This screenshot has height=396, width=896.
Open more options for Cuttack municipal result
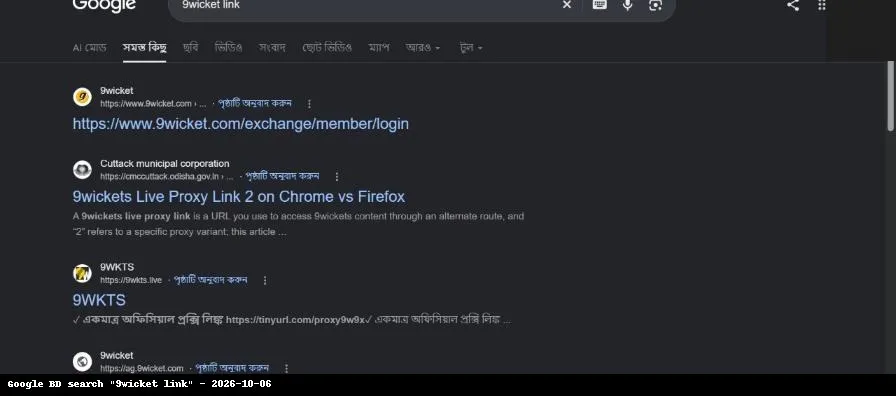click(337, 177)
